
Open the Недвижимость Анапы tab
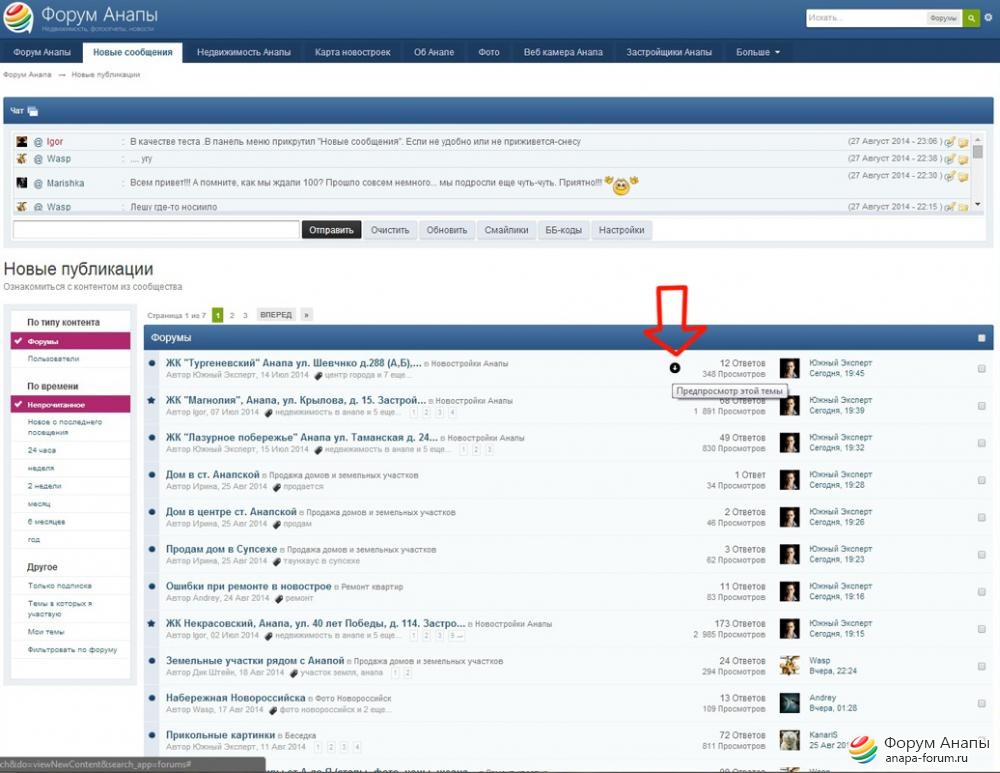(243, 52)
